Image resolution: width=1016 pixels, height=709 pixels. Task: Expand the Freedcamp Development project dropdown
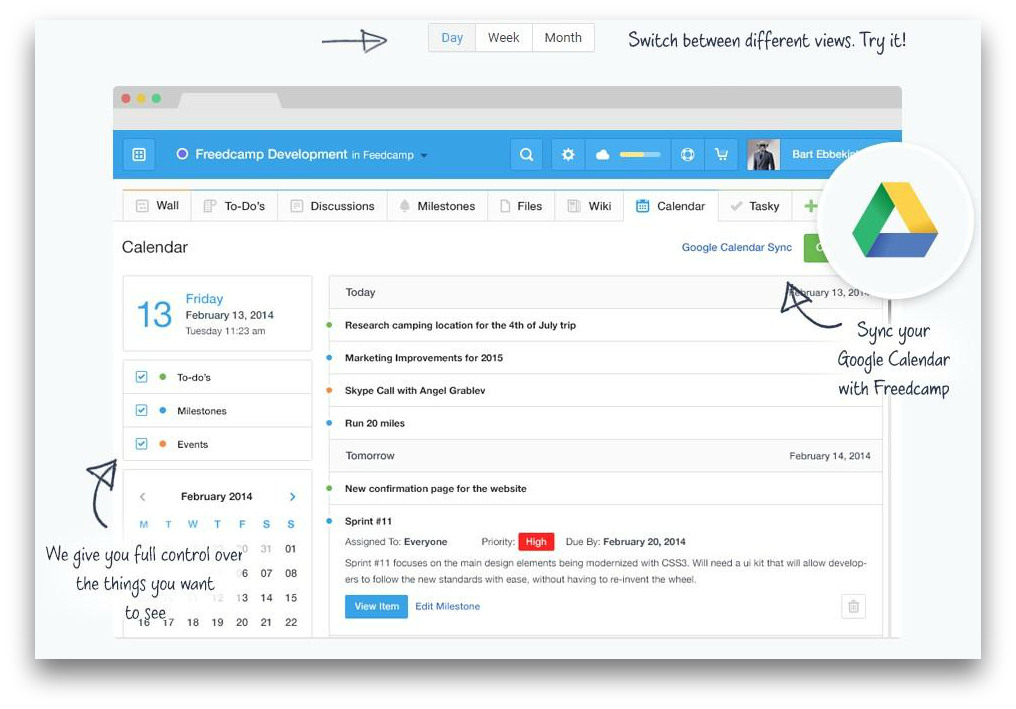point(424,156)
